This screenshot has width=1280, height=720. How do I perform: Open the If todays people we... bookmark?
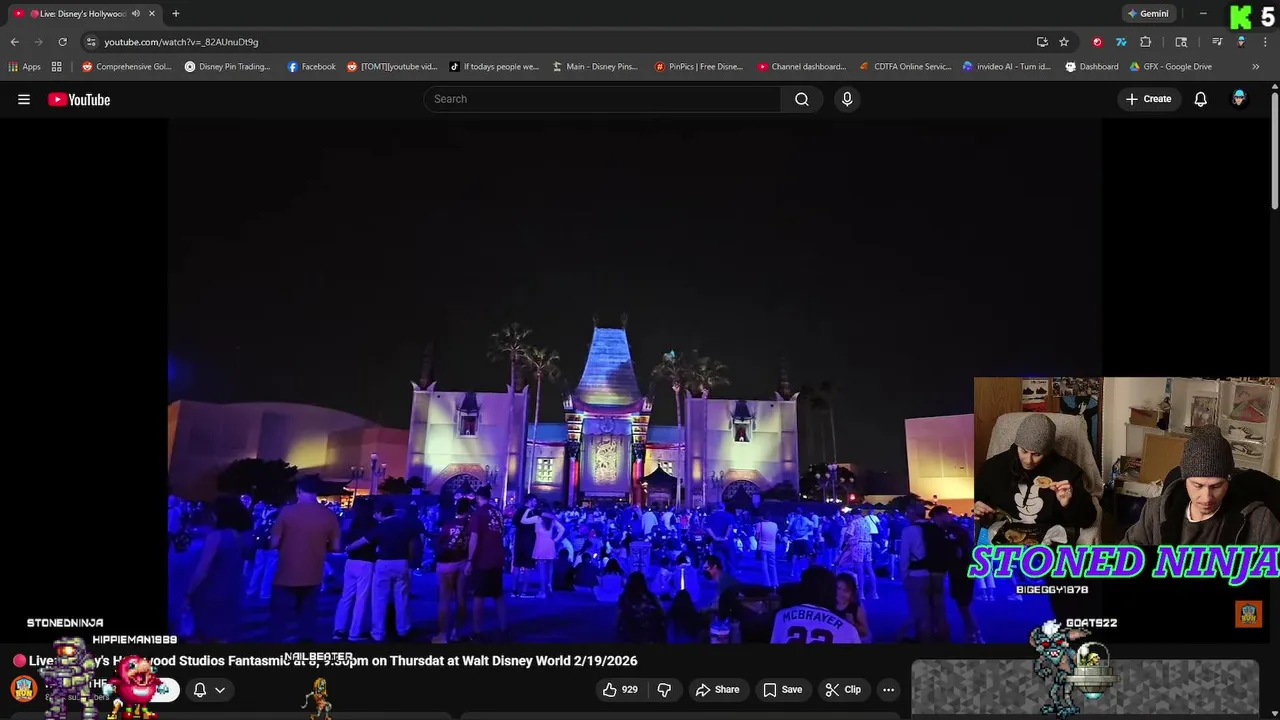click(495, 67)
